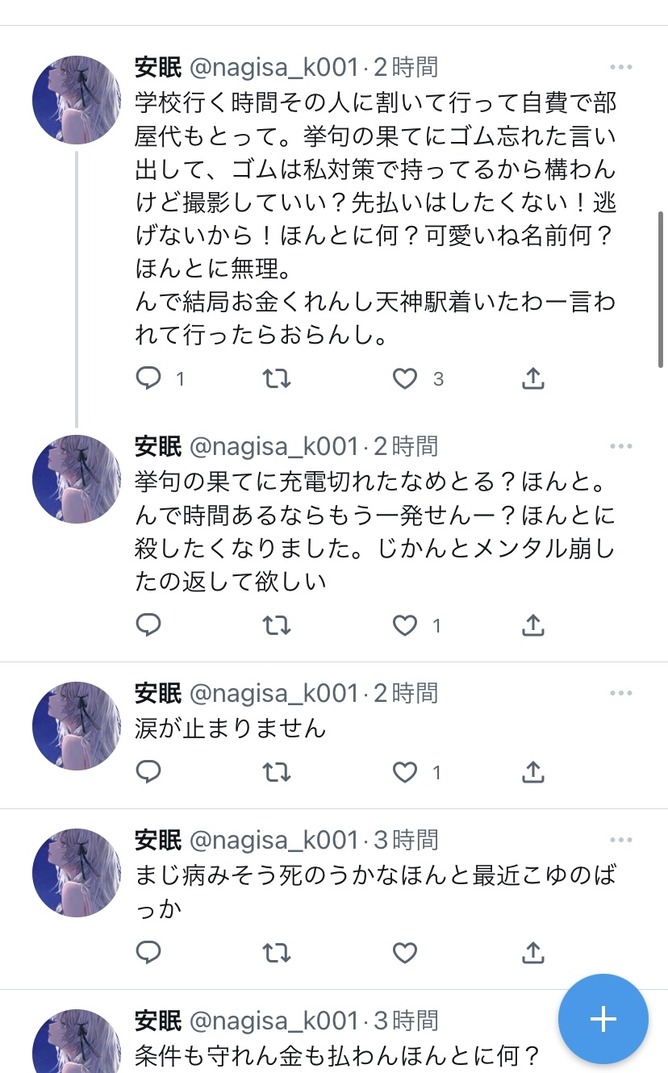The height and width of the screenshot is (1073, 668).
Task: Share the 充電切れた tweet
Action: tap(533, 626)
